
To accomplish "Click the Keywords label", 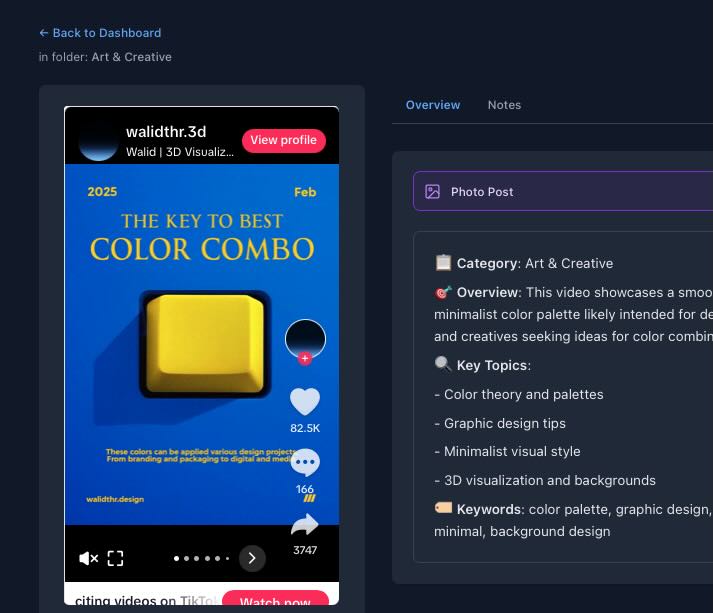I will pyautogui.click(x=490, y=509).
